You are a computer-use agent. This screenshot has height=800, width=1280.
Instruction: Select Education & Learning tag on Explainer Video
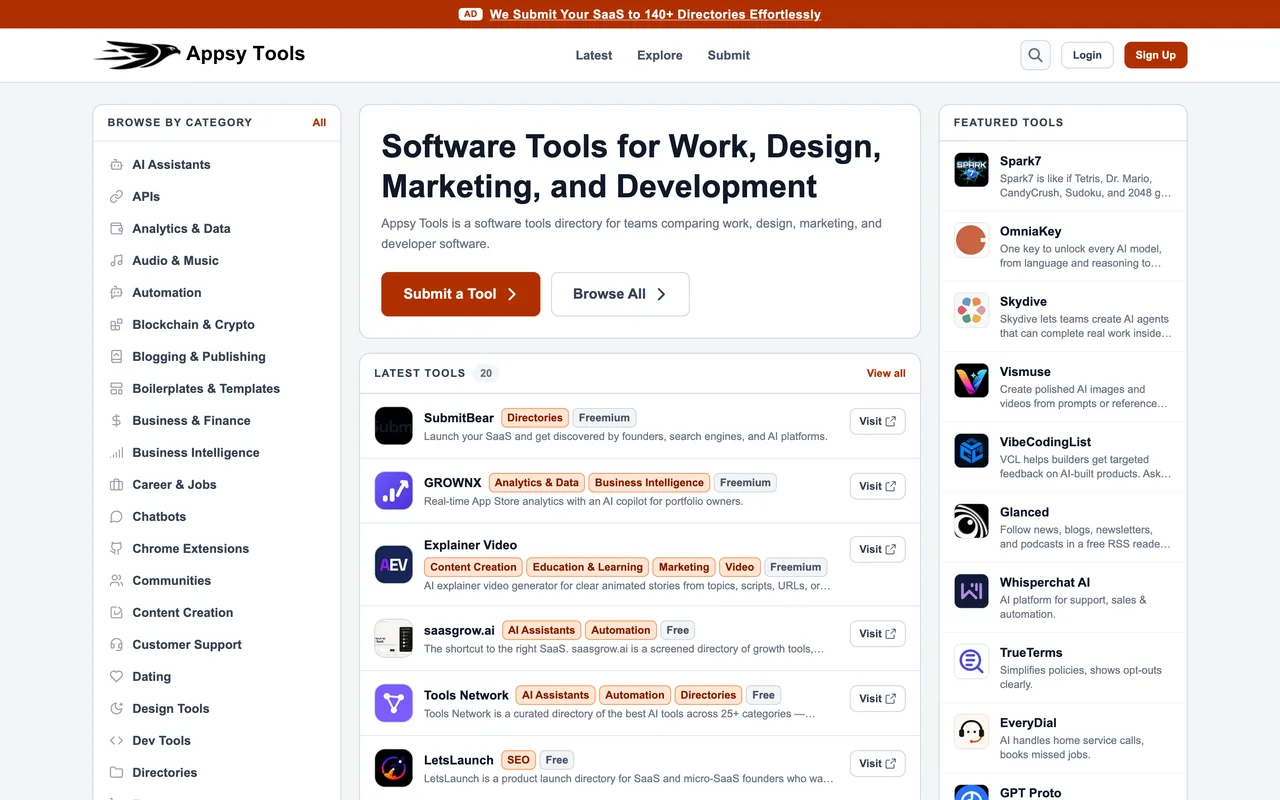pos(588,567)
